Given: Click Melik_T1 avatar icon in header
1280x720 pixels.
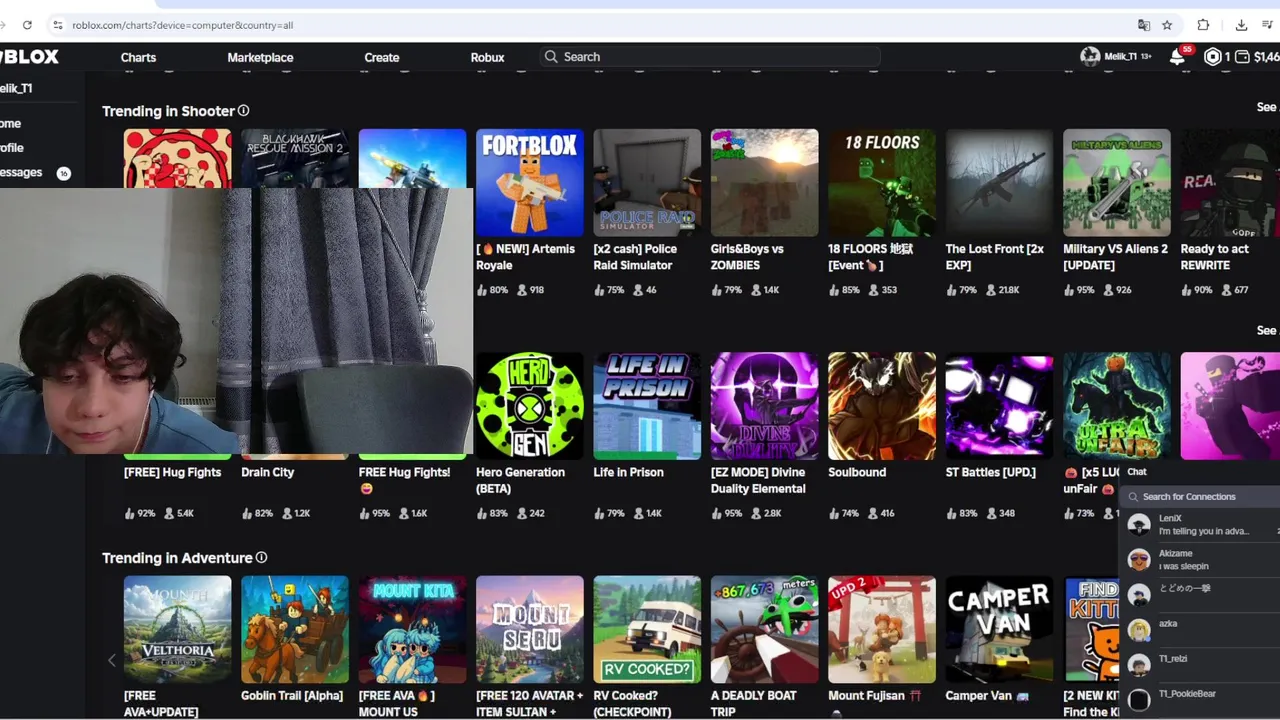Looking at the screenshot, I should pyautogui.click(x=1090, y=57).
